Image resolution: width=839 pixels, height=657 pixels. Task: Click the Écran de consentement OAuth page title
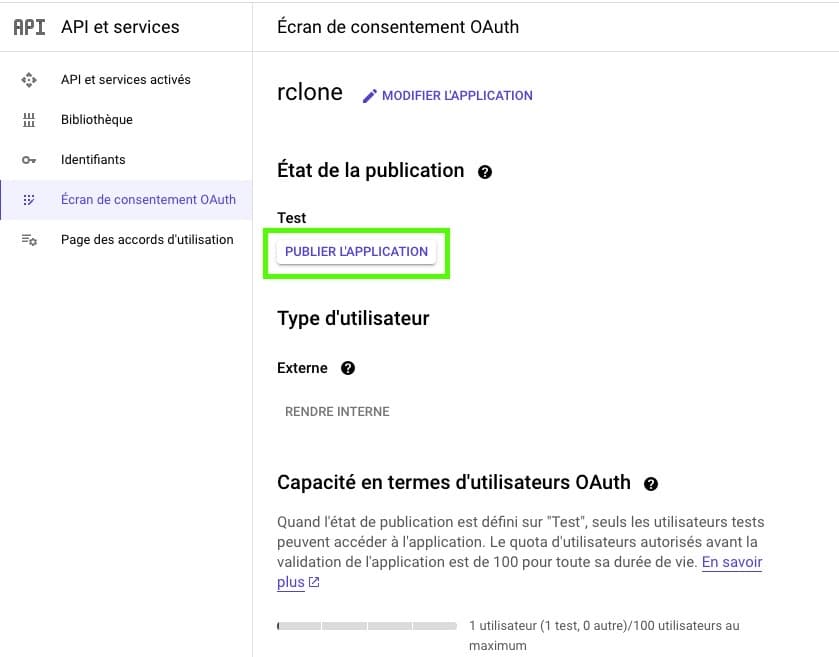click(x=398, y=27)
